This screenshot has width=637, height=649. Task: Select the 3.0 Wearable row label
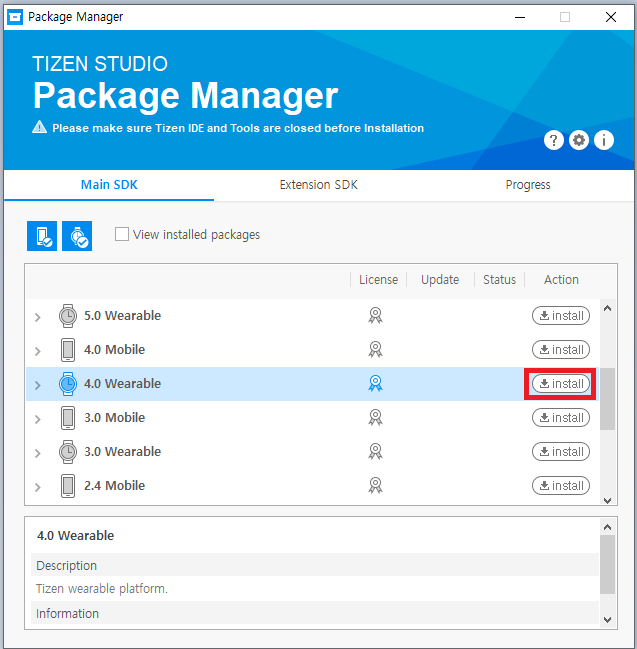click(123, 451)
